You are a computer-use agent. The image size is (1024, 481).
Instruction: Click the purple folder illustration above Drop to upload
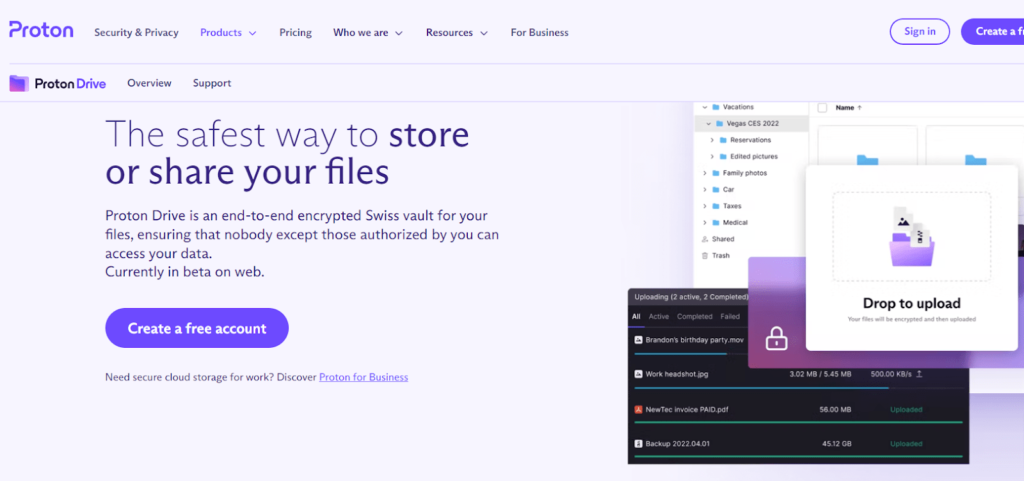pyautogui.click(x=912, y=236)
